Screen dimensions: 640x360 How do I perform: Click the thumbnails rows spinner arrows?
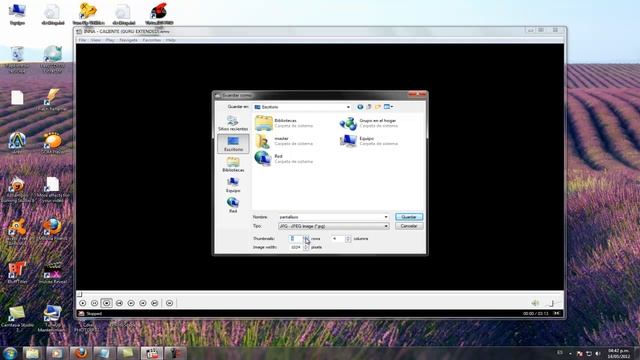click(x=306, y=238)
